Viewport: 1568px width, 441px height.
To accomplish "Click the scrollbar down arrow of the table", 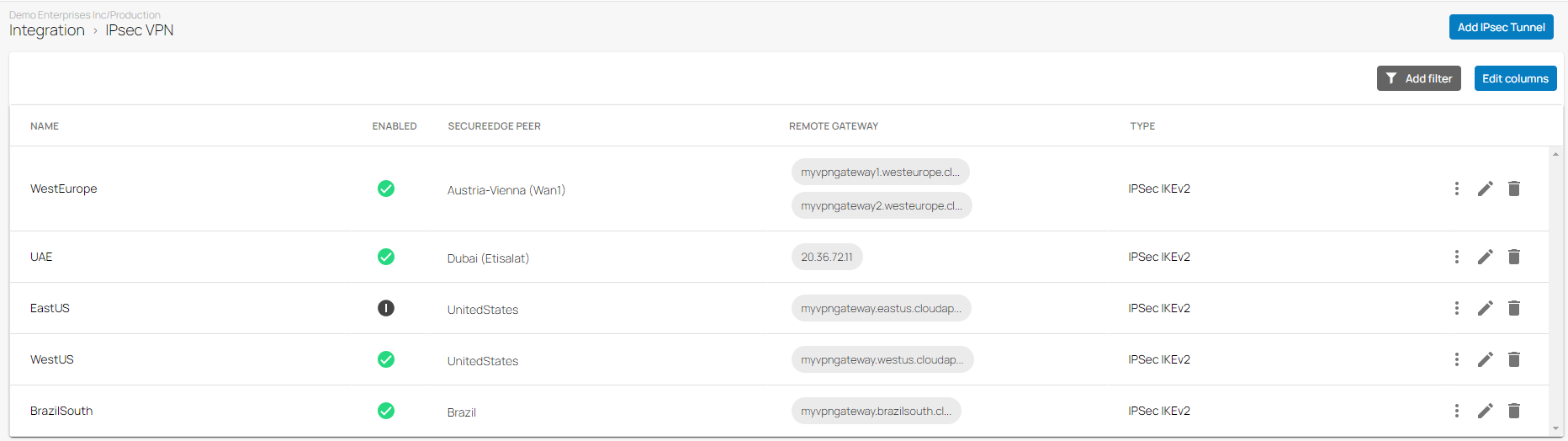I will (x=1555, y=429).
